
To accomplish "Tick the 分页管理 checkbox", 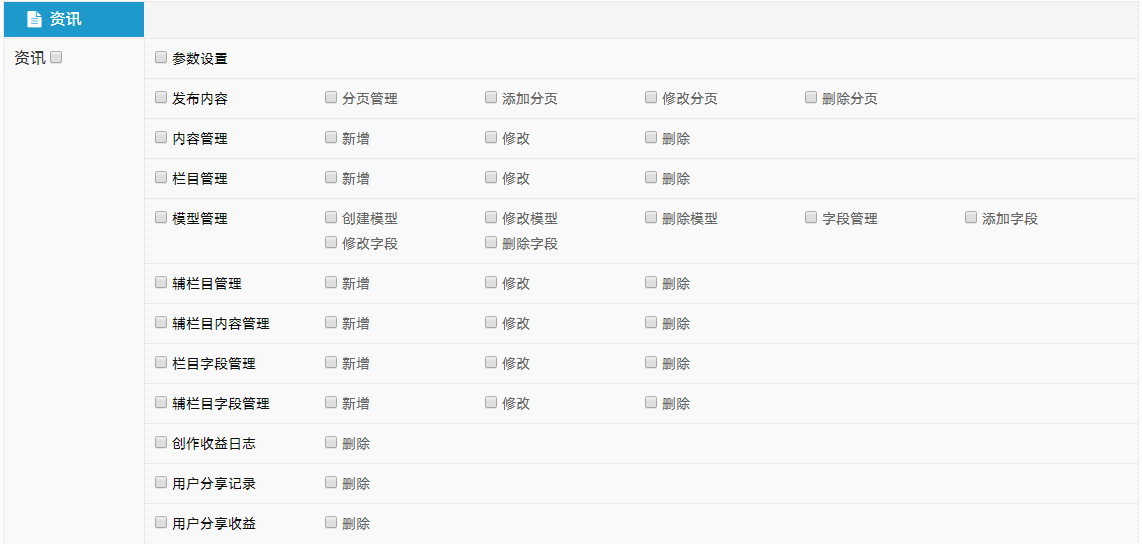I will point(331,98).
